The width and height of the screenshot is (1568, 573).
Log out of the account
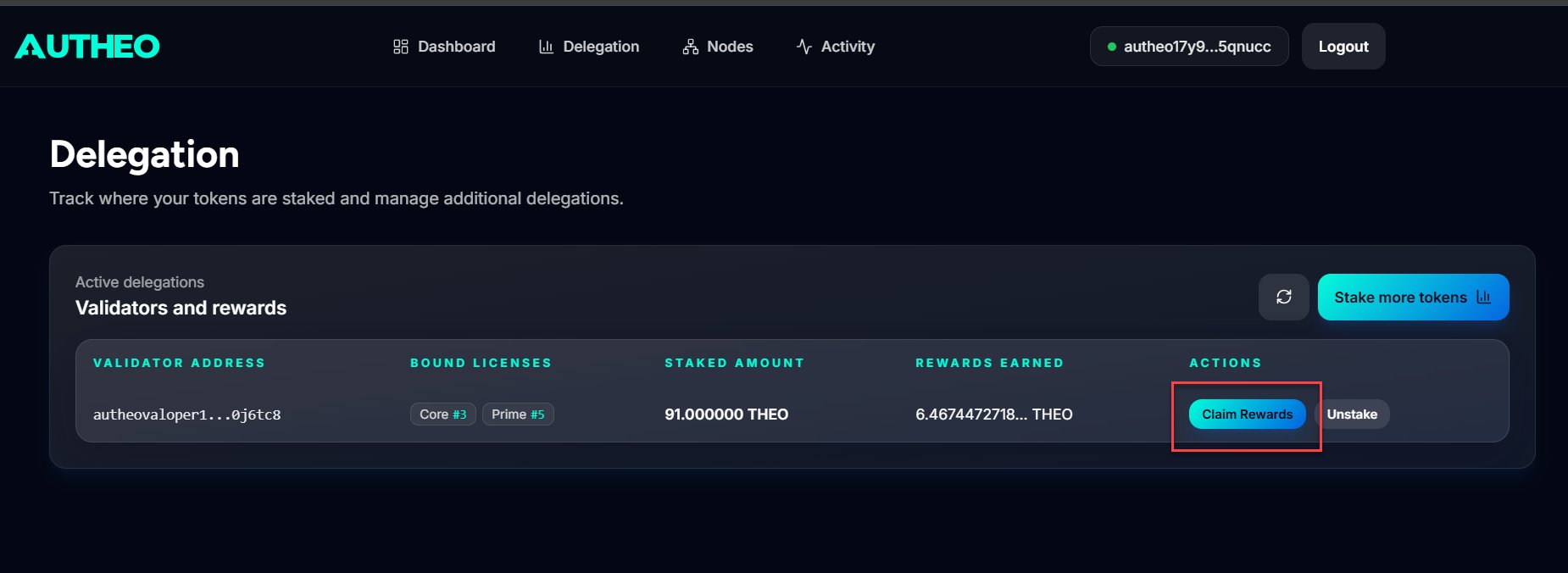click(x=1343, y=47)
